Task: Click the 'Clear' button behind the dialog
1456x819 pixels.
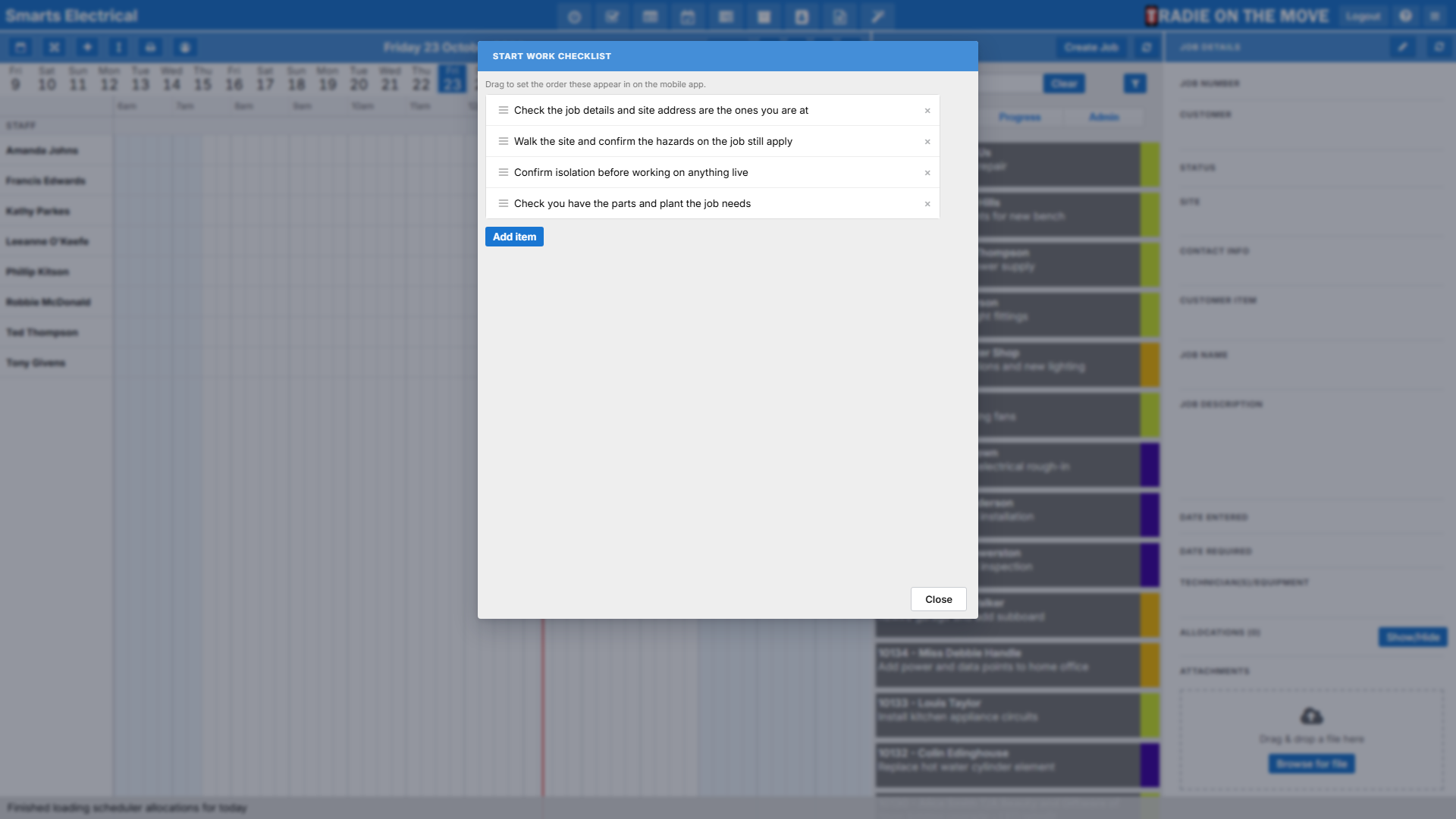Action: click(x=1064, y=83)
